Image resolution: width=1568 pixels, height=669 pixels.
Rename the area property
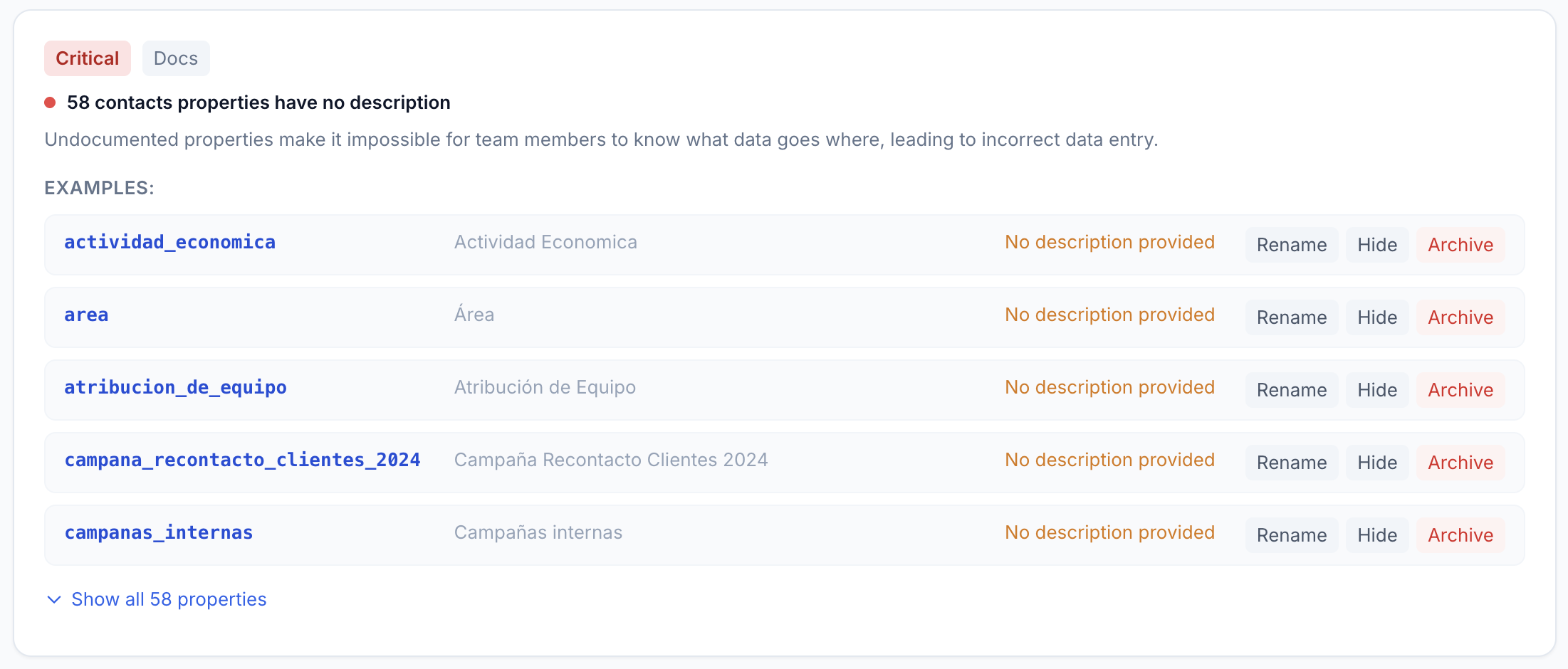(x=1291, y=317)
